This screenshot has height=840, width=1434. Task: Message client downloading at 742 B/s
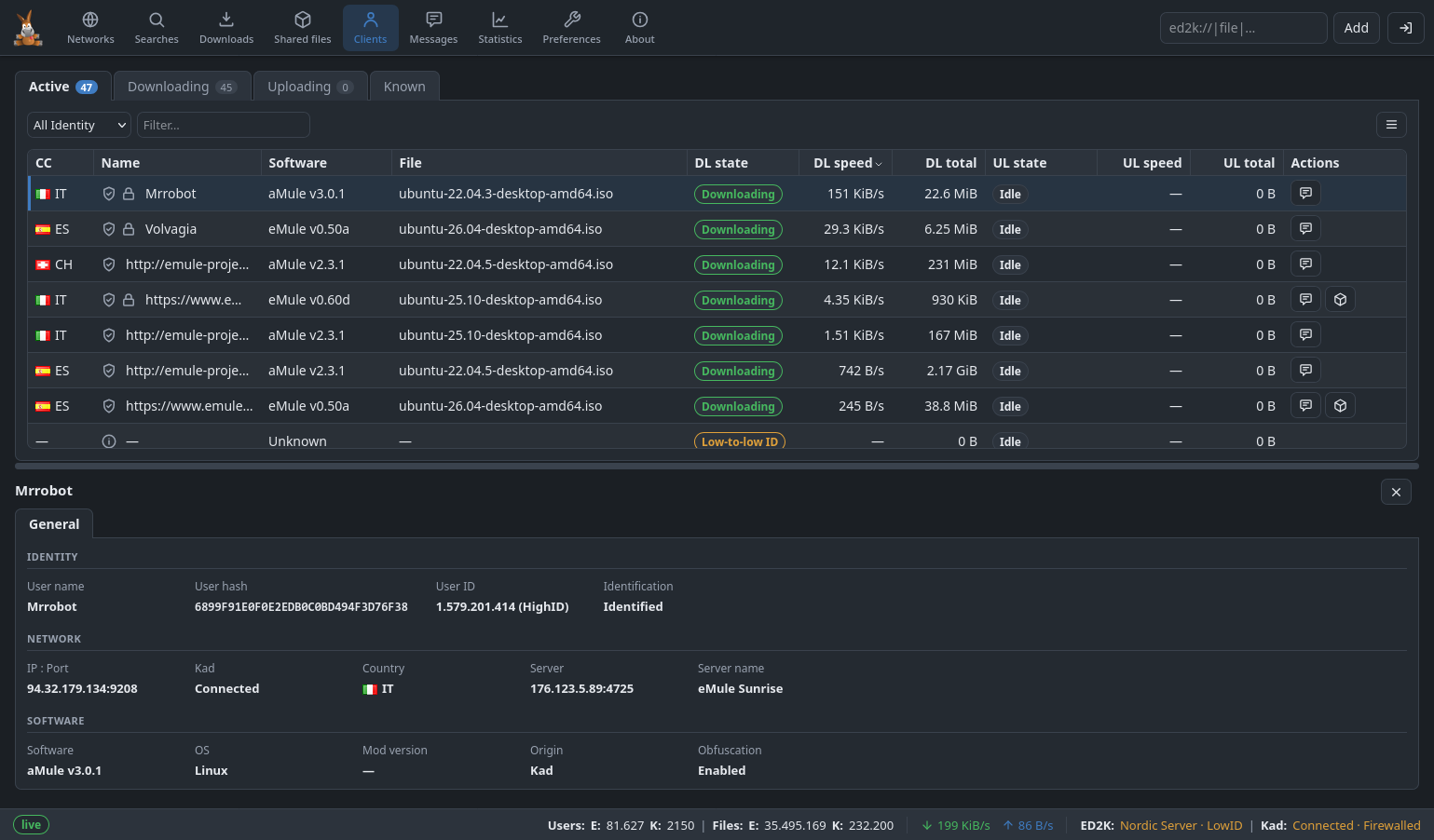(x=1305, y=371)
